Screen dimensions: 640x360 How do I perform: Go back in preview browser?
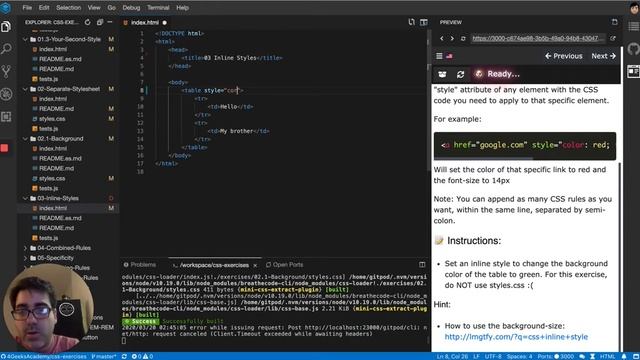pos(442,38)
